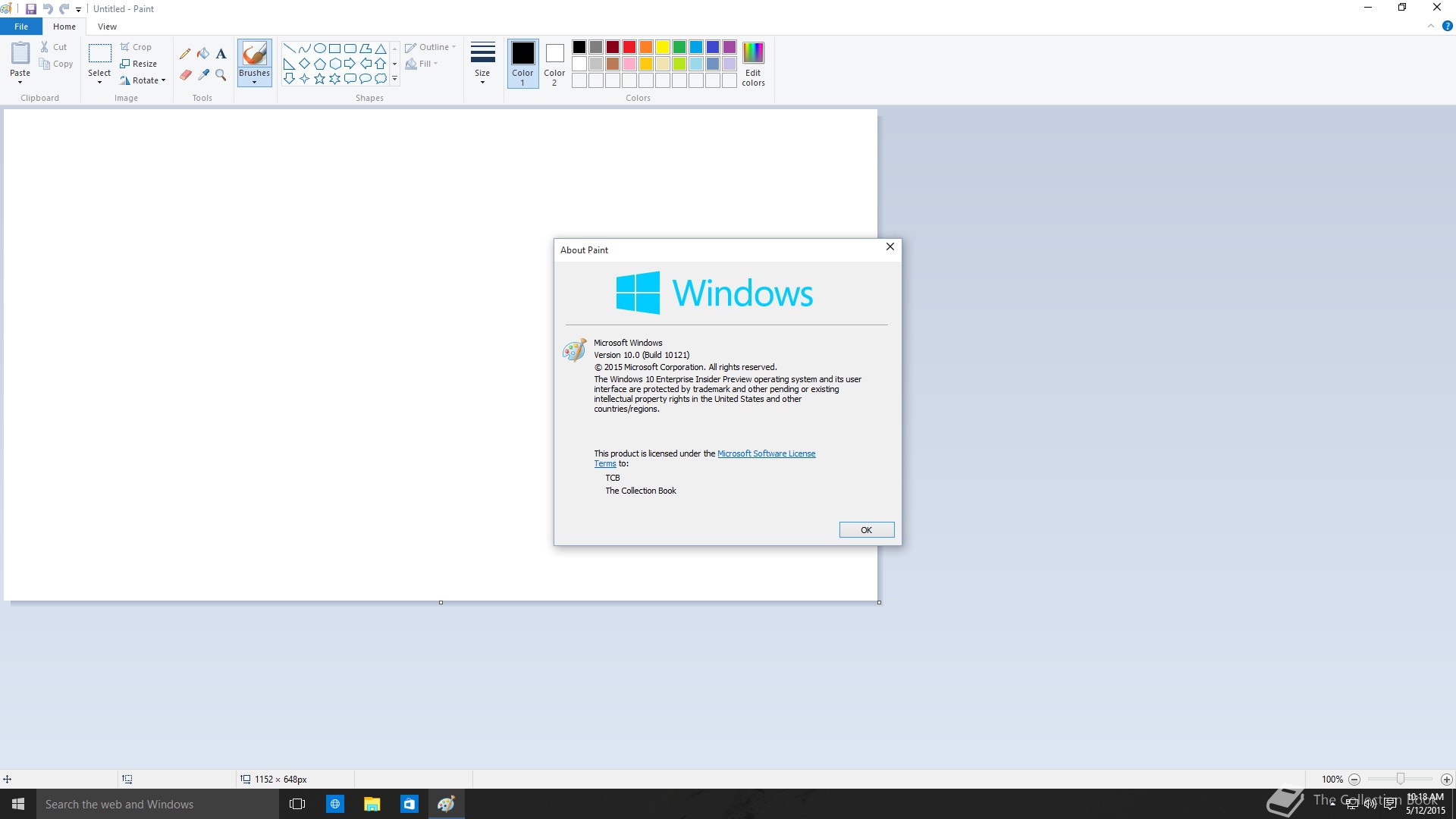Pick the red color swatch
This screenshot has width=1456, height=819.
click(x=629, y=47)
